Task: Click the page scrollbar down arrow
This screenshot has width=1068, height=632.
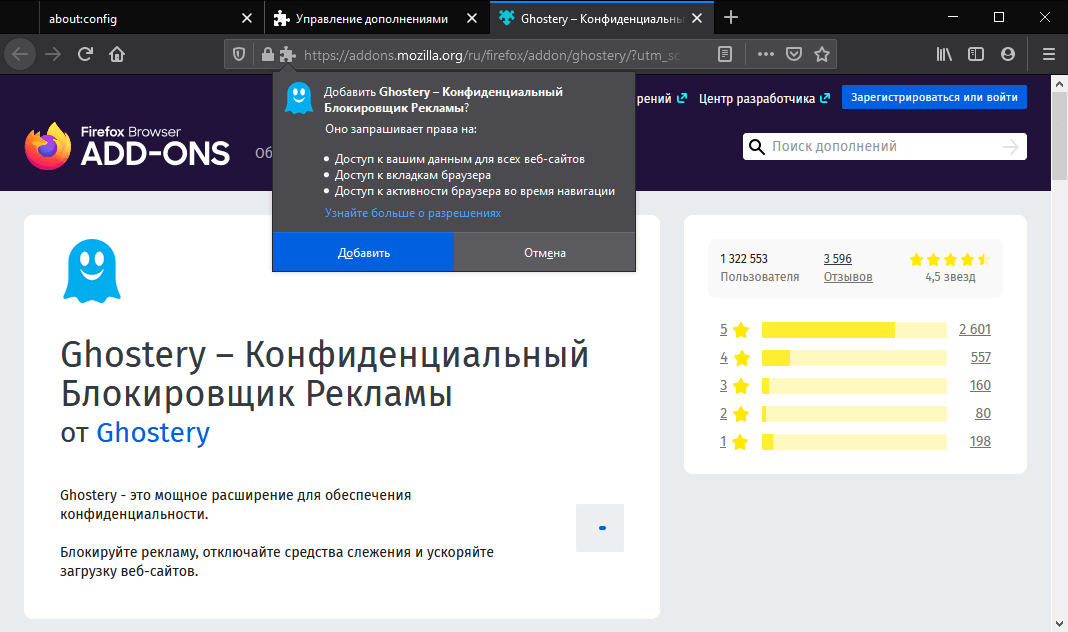Action: click(1059, 623)
